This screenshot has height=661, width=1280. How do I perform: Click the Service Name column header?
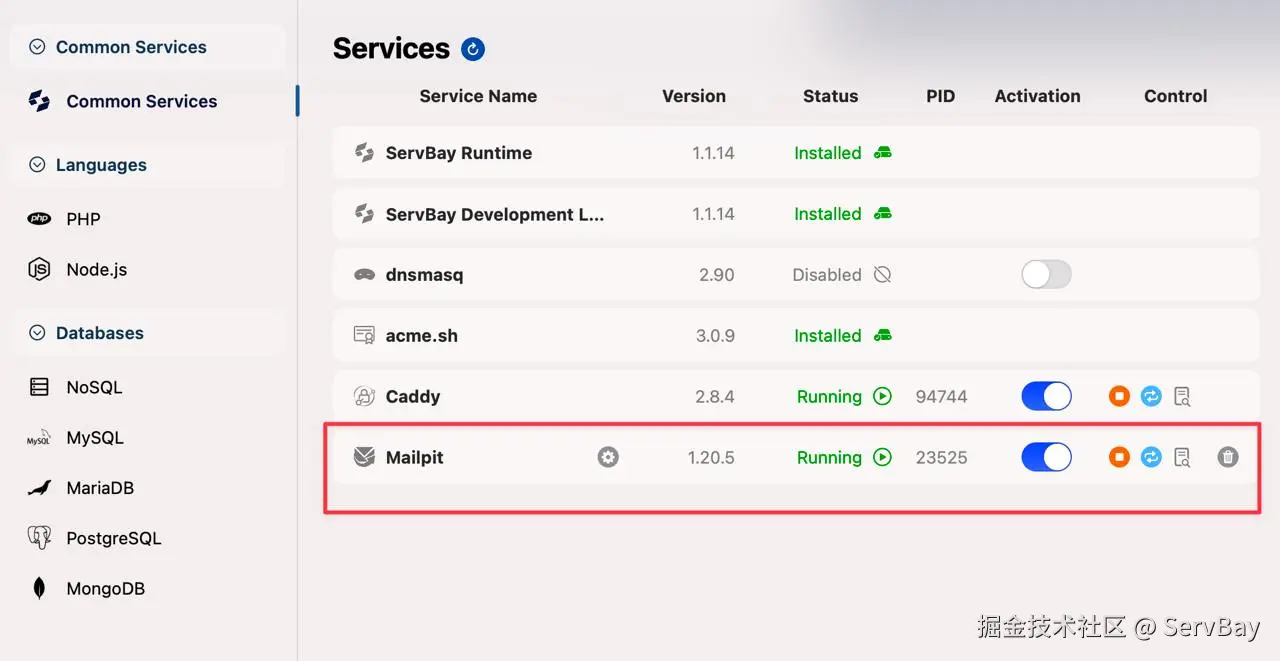pos(478,96)
